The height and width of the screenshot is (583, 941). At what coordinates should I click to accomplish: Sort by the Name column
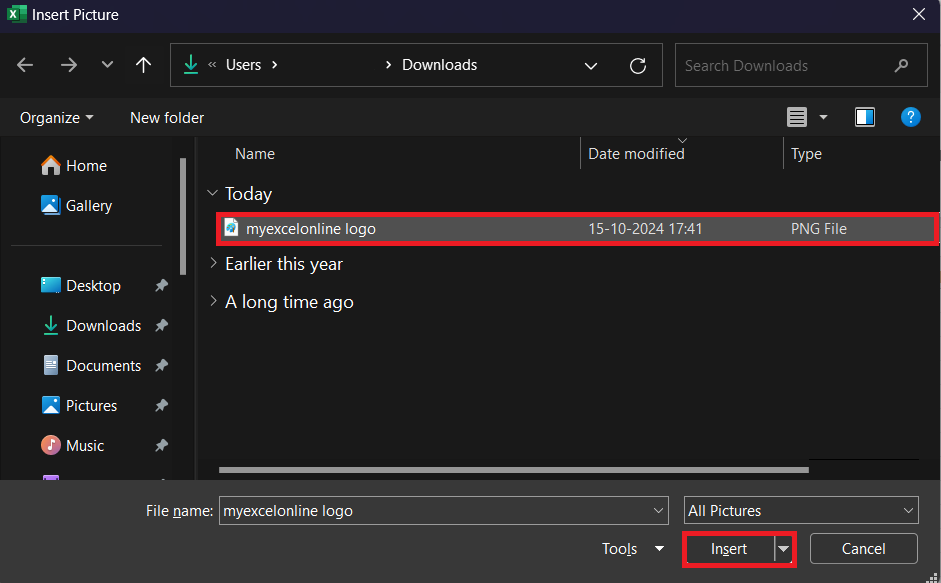point(254,154)
